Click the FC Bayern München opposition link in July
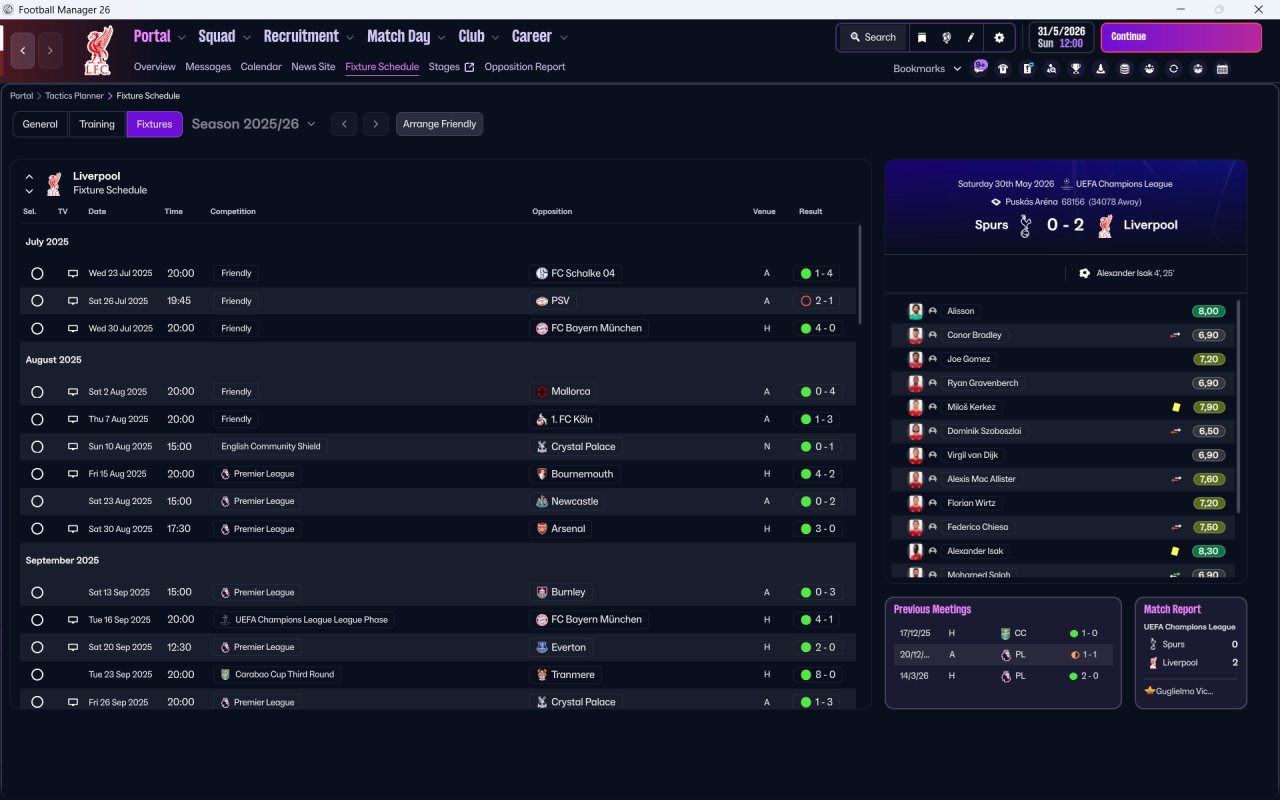 [x=590, y=328]
